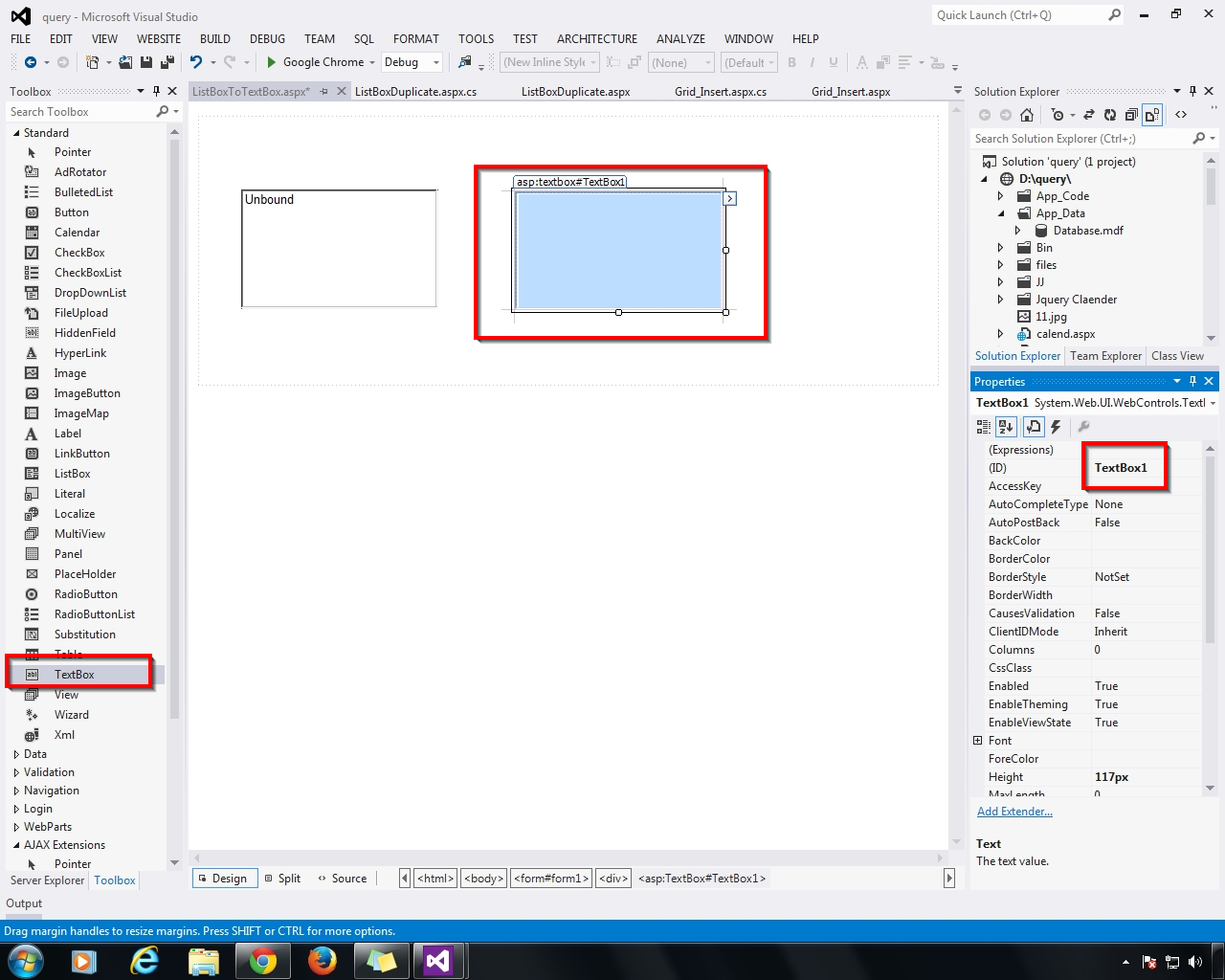1225x980 pixels.
Task: Refresh the Solution Explorer
Action: click(1108, 114)
